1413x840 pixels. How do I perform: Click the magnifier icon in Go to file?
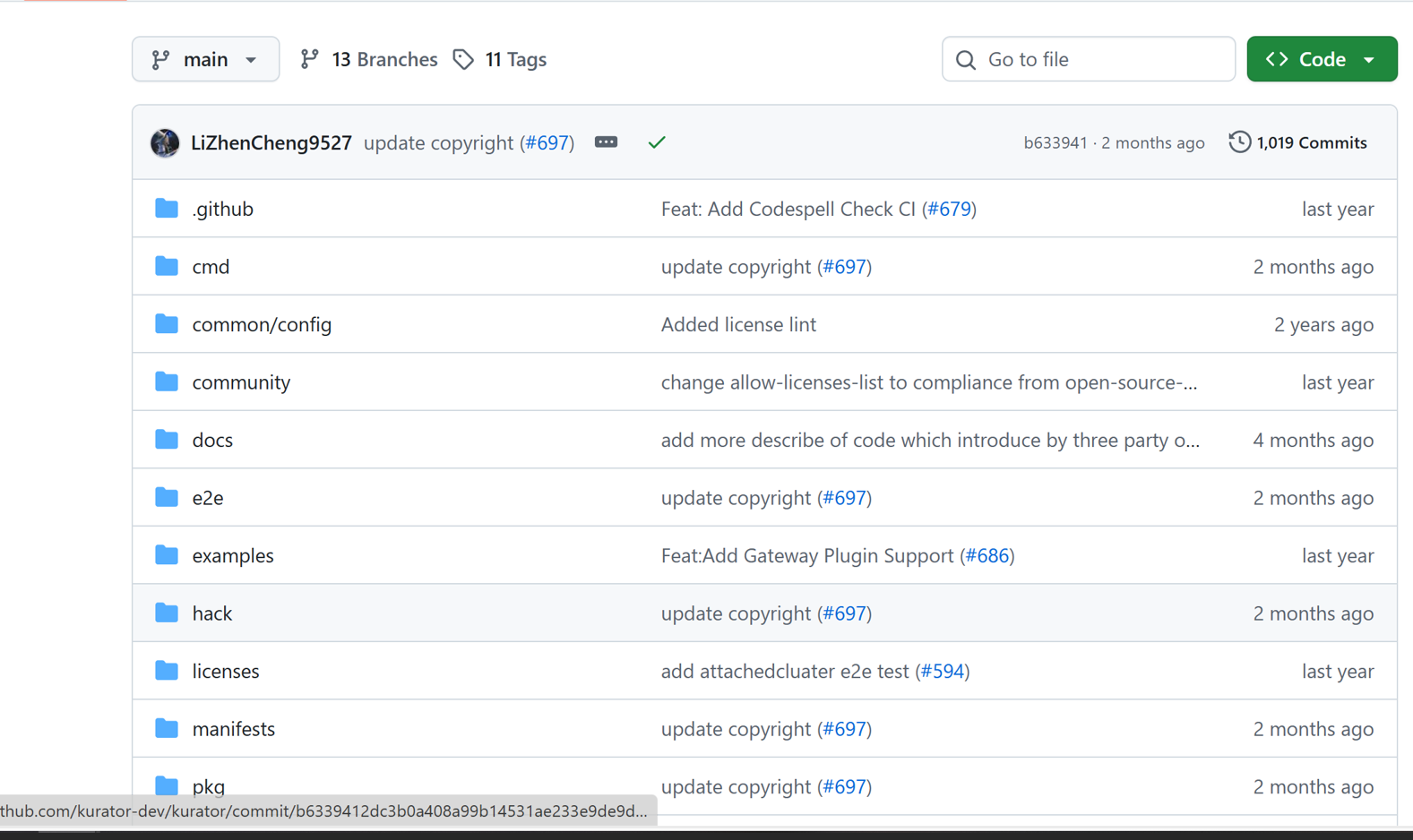[x=966, y=60]
